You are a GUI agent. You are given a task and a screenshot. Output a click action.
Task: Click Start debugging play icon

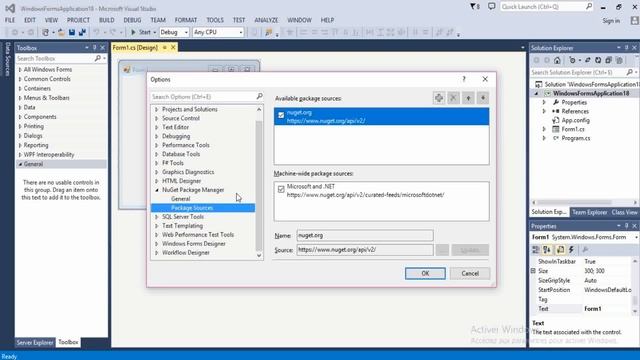[133, 32]
